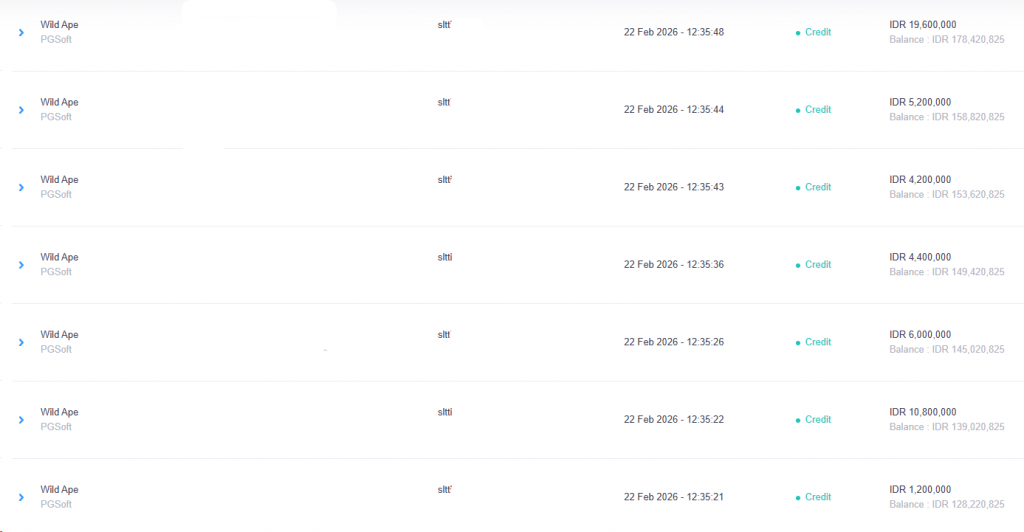The image size is (1024, 532).
Task: Expand the transaction row at 12:35:48
Action: pos(21,33)
